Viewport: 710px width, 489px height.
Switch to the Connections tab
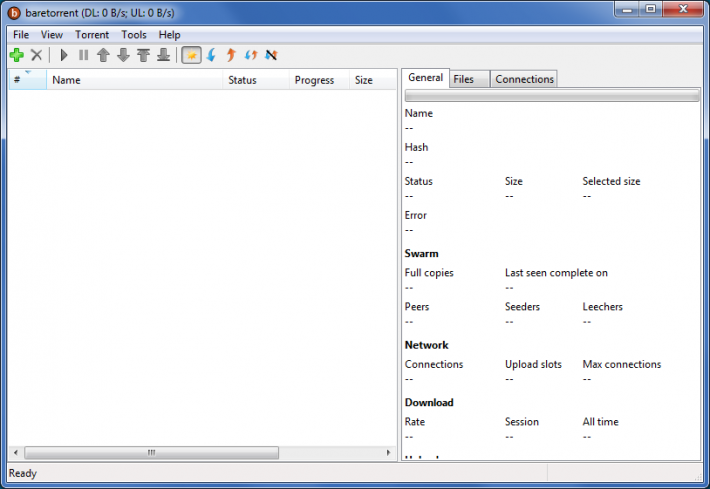click(524, 79)
